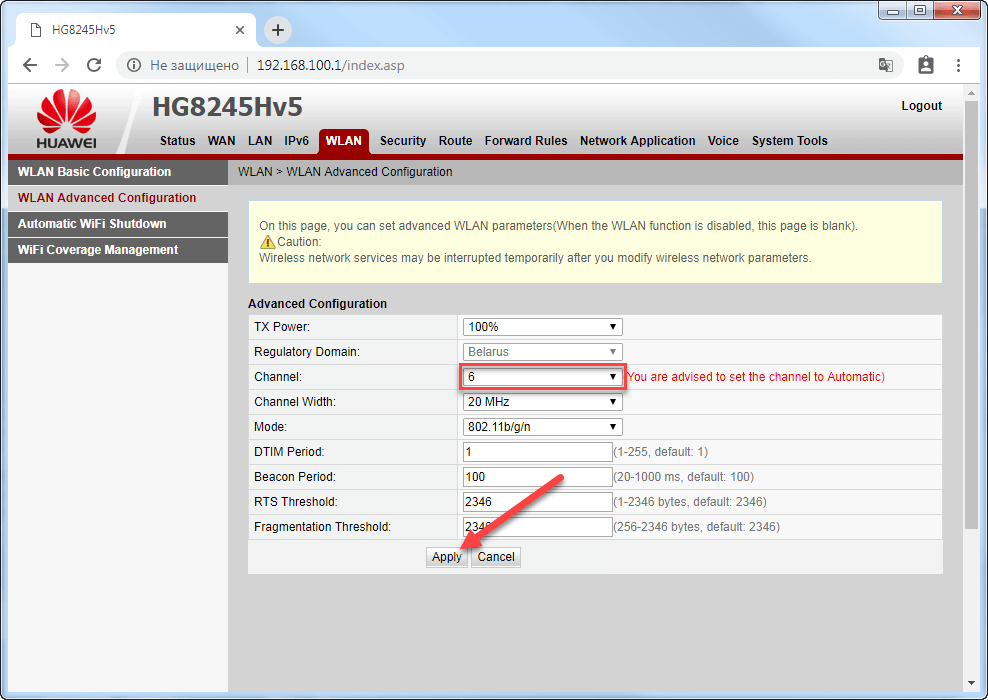Close the HG8245Hv5 browser tab

point(240,30)
